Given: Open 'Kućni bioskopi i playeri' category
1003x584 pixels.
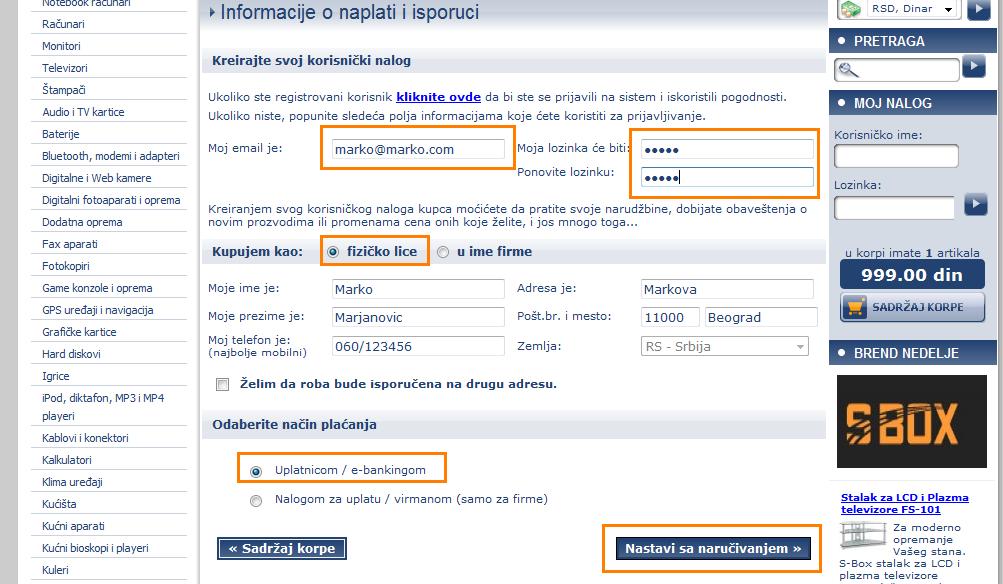Looking at the screenshot, I should coord(95,548).
